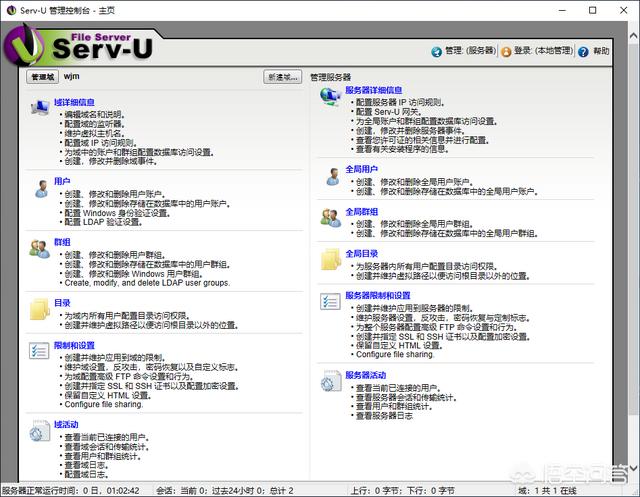The image size is (640, 497).
Task: Open the 限制和设置 link
Action: tap(74, 345)
